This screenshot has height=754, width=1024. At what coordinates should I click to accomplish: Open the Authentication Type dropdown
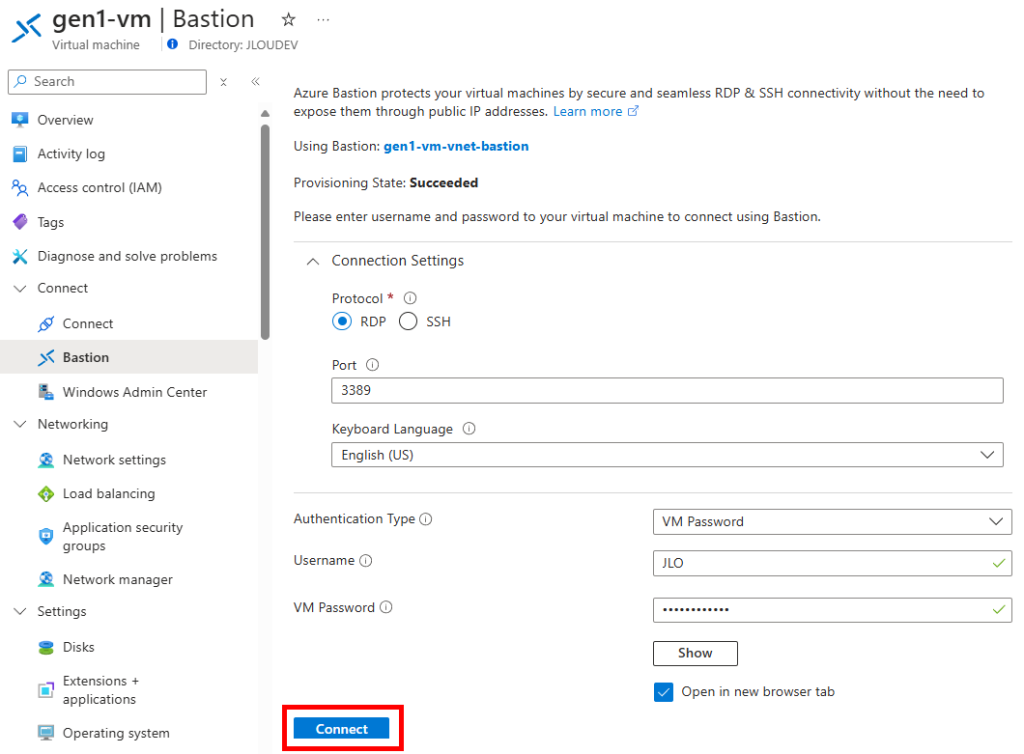coord(832,522)
